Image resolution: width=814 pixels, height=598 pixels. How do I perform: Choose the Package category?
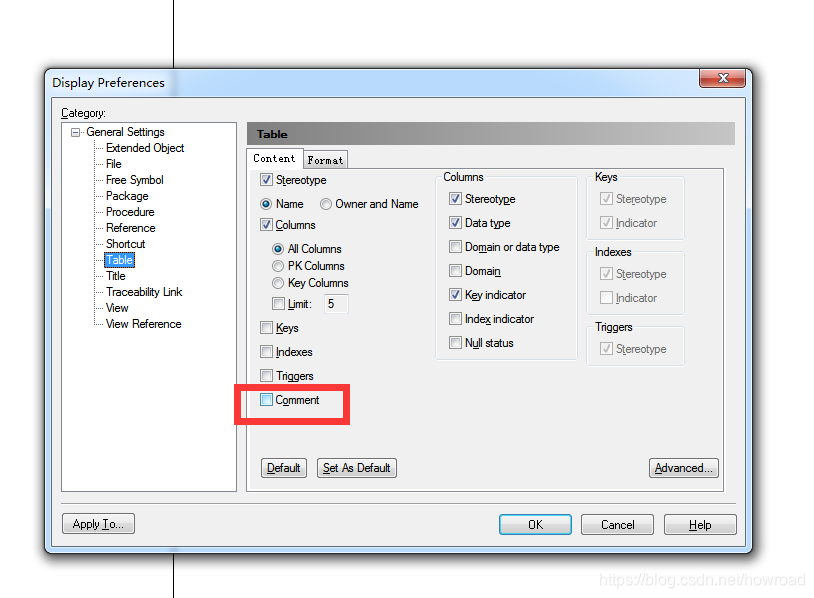coord(127,196)
